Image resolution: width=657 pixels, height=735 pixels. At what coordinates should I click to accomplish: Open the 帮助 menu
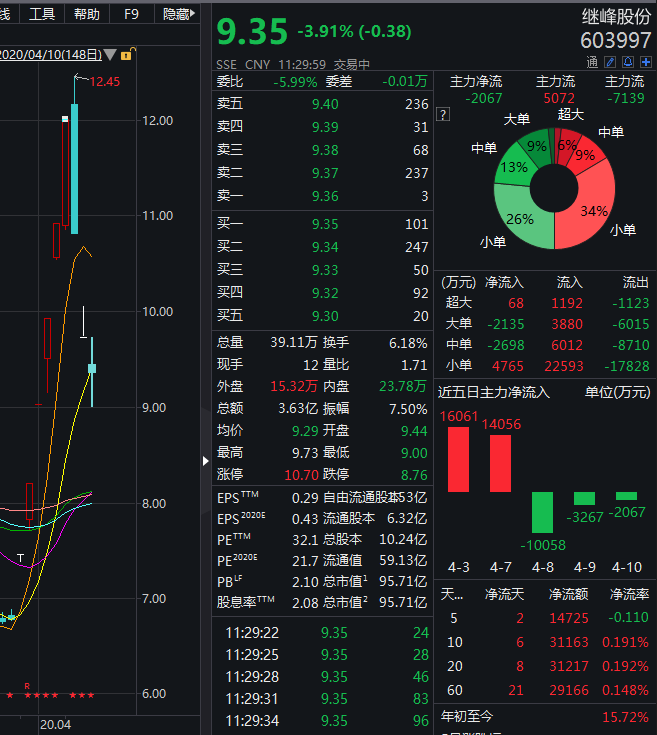87,14
